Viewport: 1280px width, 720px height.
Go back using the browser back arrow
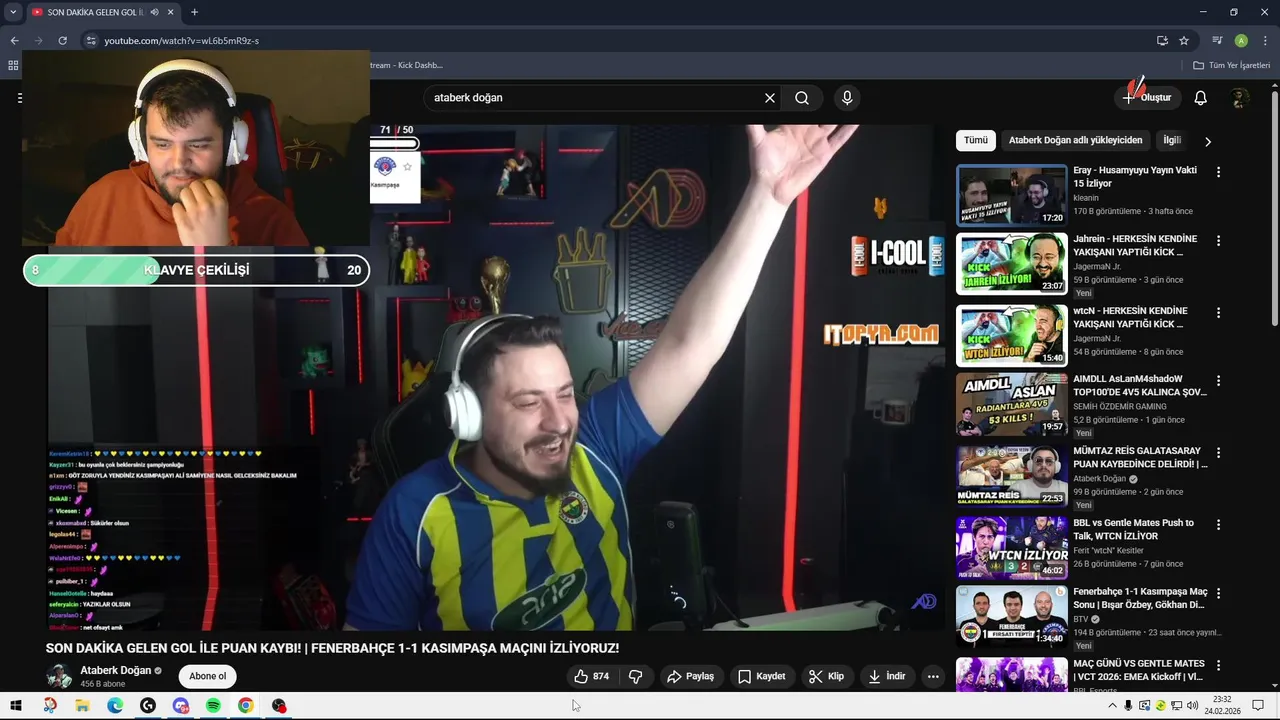point(14,41)
